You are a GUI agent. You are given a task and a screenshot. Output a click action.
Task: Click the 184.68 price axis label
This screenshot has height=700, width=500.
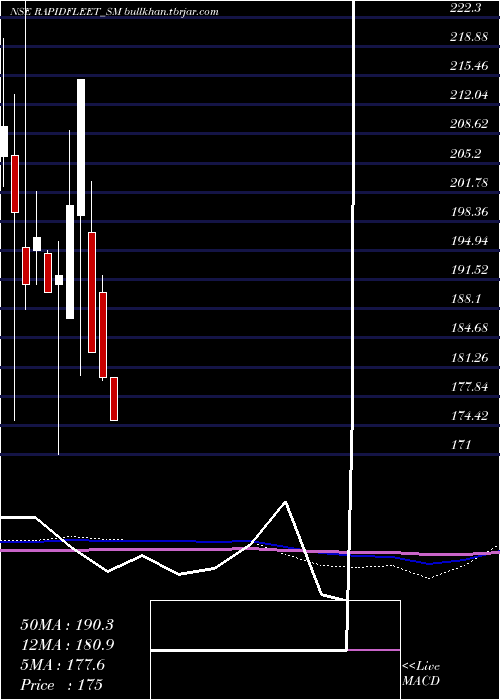(469, 328)
